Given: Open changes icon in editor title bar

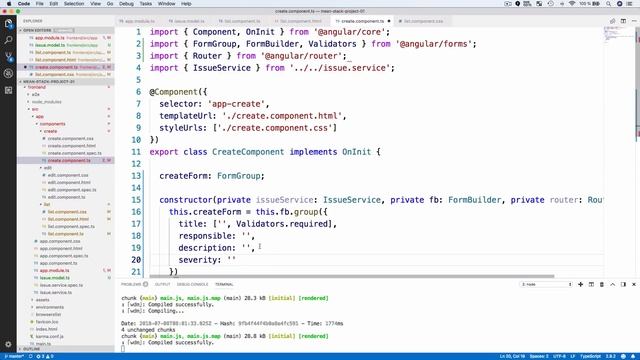Looking at the screenshot, I should pos(612,21).
